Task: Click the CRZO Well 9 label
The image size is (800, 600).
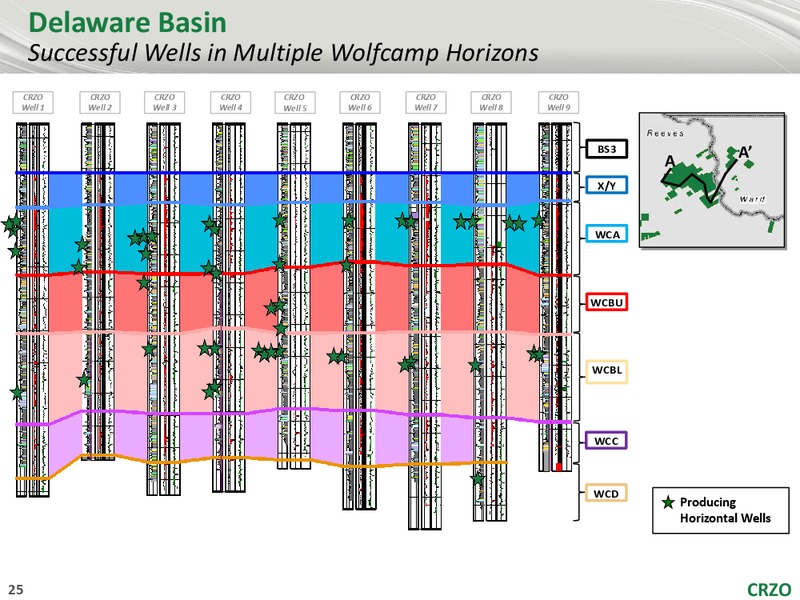Action: point(558,102)
